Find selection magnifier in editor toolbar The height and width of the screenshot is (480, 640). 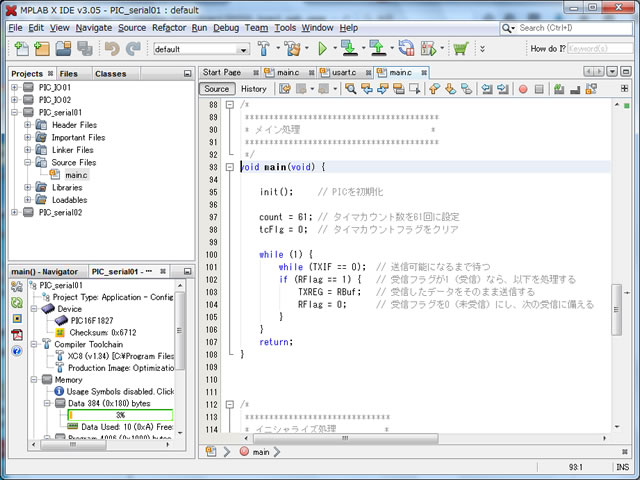350,89
